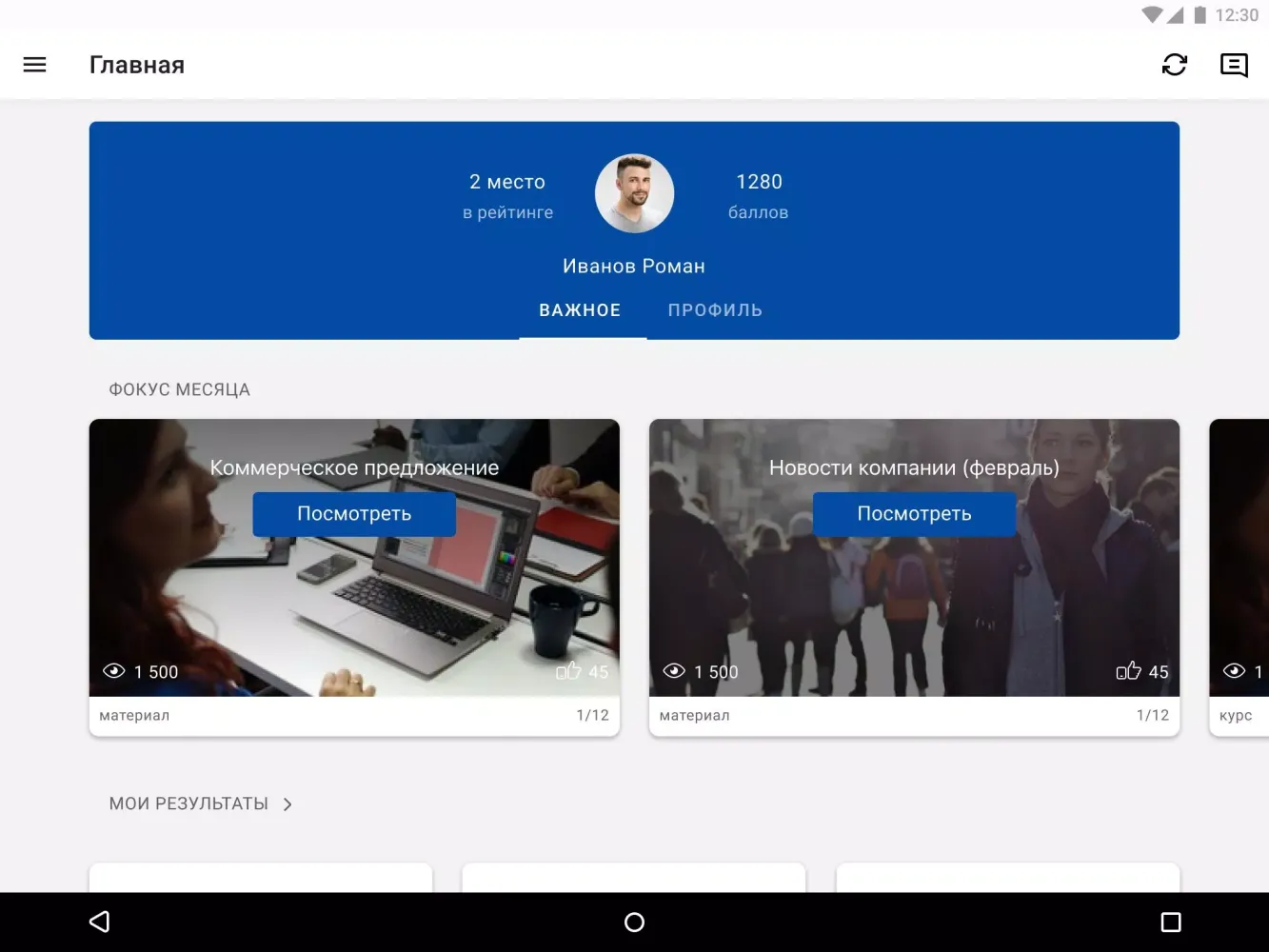Tap the eye views icon on Коммерческое предложение
The height and width of the screenshot is (952, 1269).
pyautogui.click(x=114, y=671)
